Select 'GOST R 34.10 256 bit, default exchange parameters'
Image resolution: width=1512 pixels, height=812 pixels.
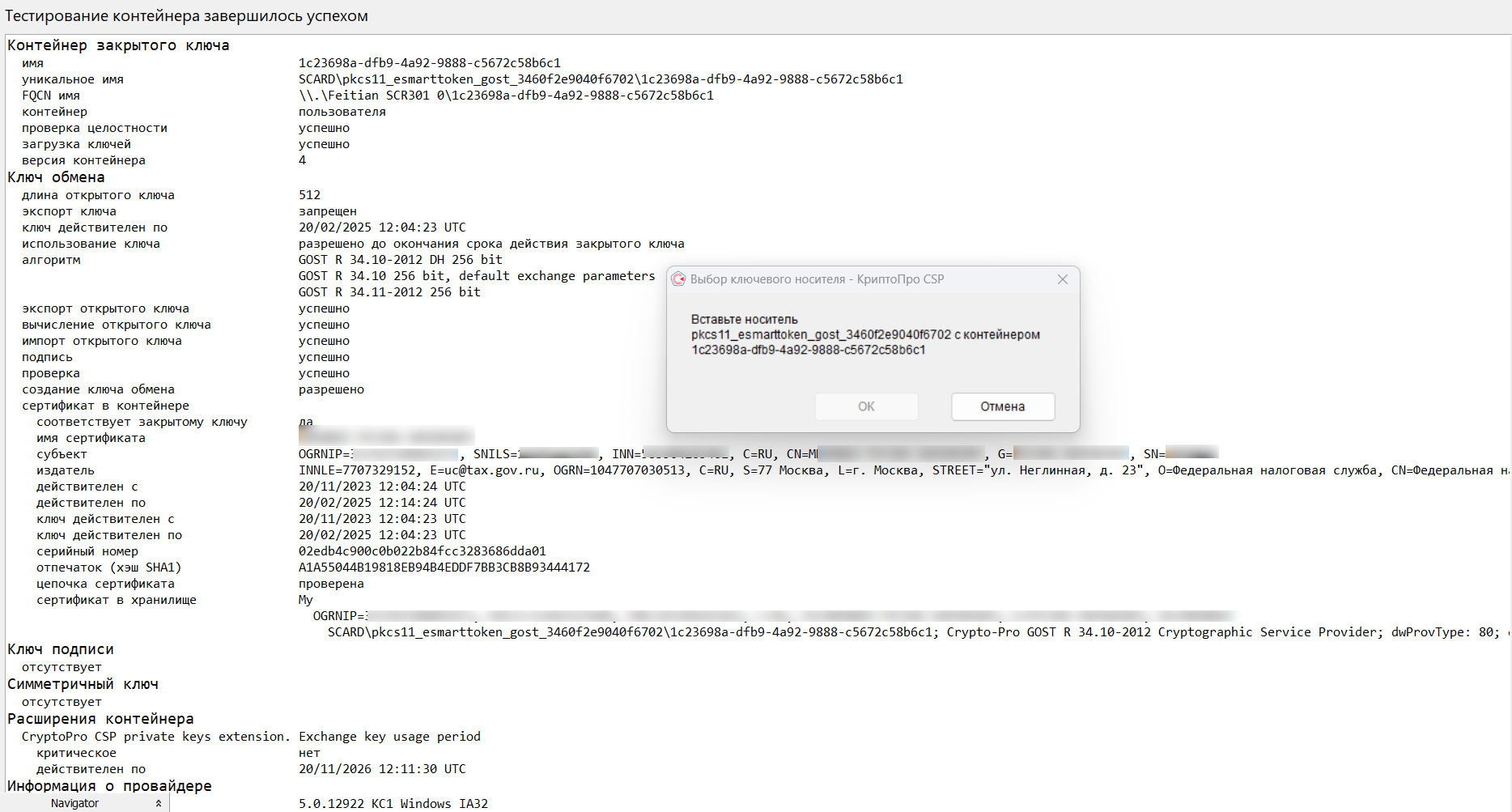coord(477,276)
